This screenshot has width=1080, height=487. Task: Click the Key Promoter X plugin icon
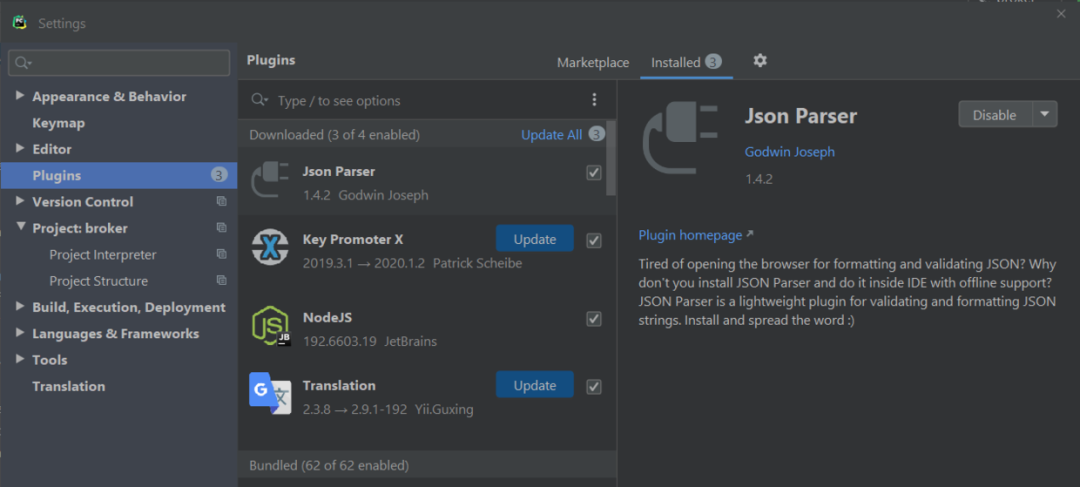[x=270, y=247]
